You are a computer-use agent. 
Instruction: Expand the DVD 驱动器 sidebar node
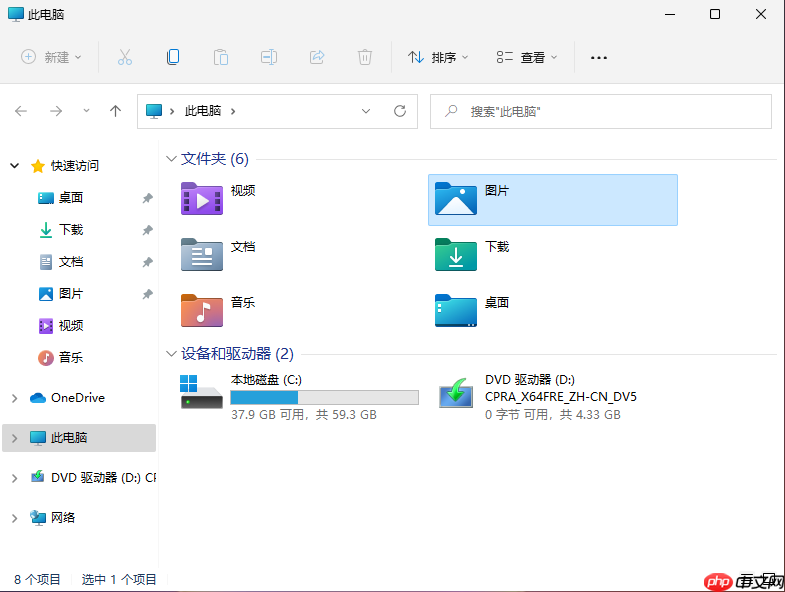coord(15,478)
